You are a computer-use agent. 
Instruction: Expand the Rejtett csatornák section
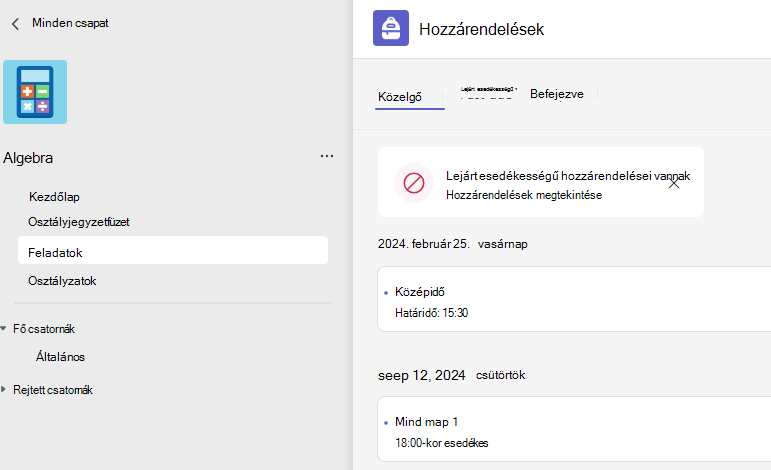(x=3, y=389)
